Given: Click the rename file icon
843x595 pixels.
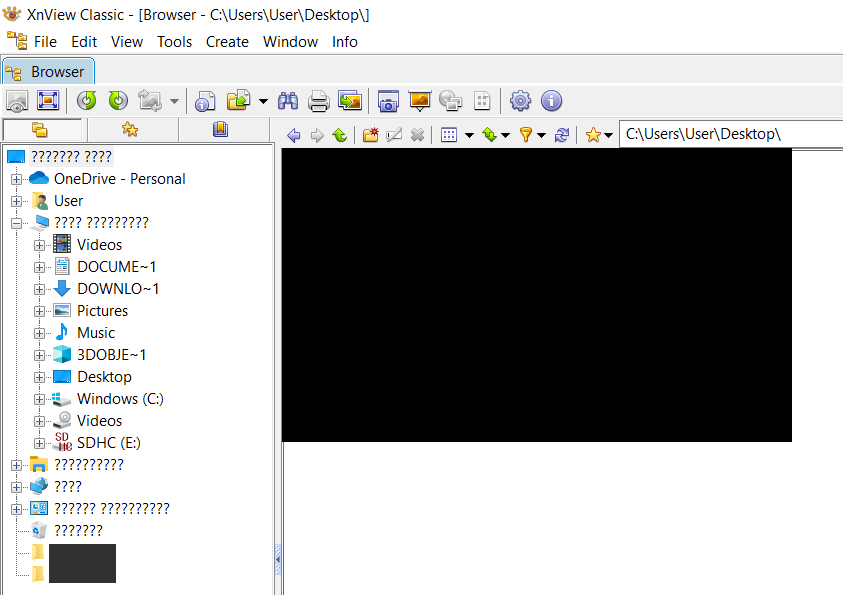Looking at the screenshot, I should click(394, 135).
